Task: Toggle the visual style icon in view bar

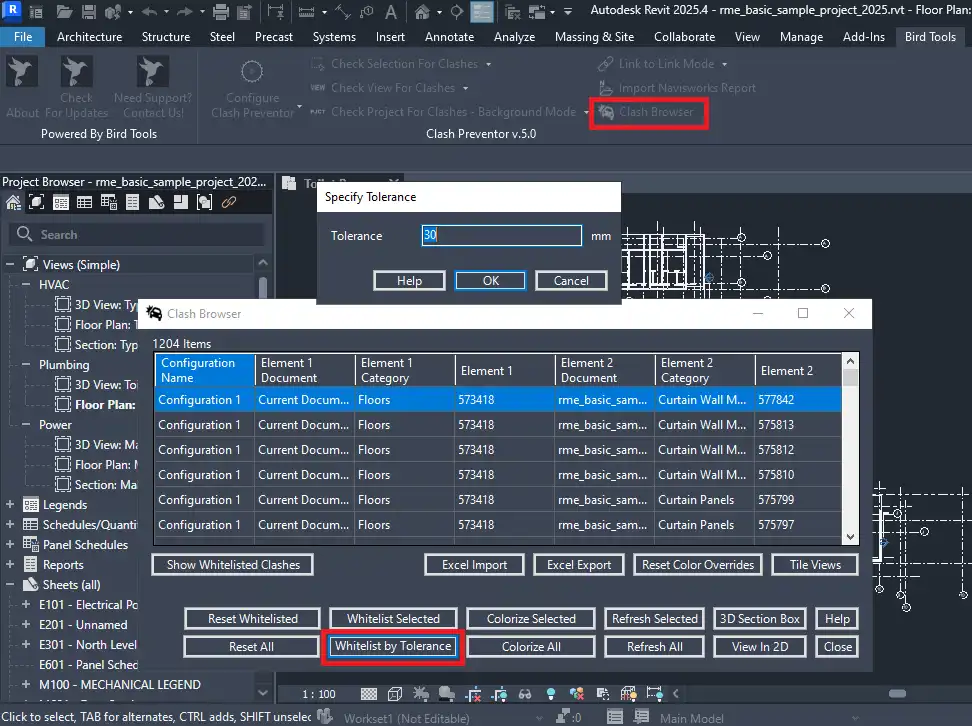Action: coord(394,693)
